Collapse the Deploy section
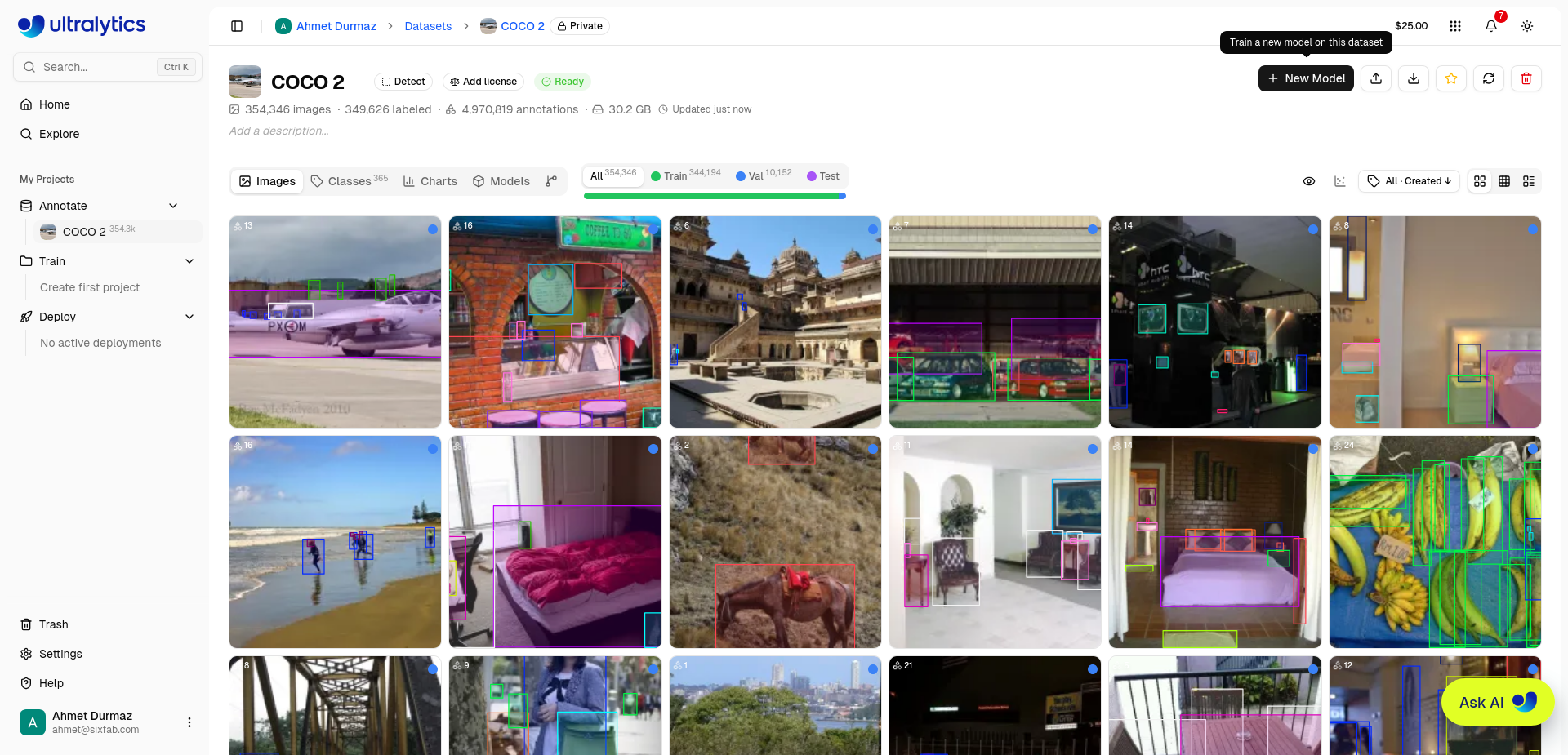Image resolution: width=1568 pixels, height=755 pixels. point(189,317)
